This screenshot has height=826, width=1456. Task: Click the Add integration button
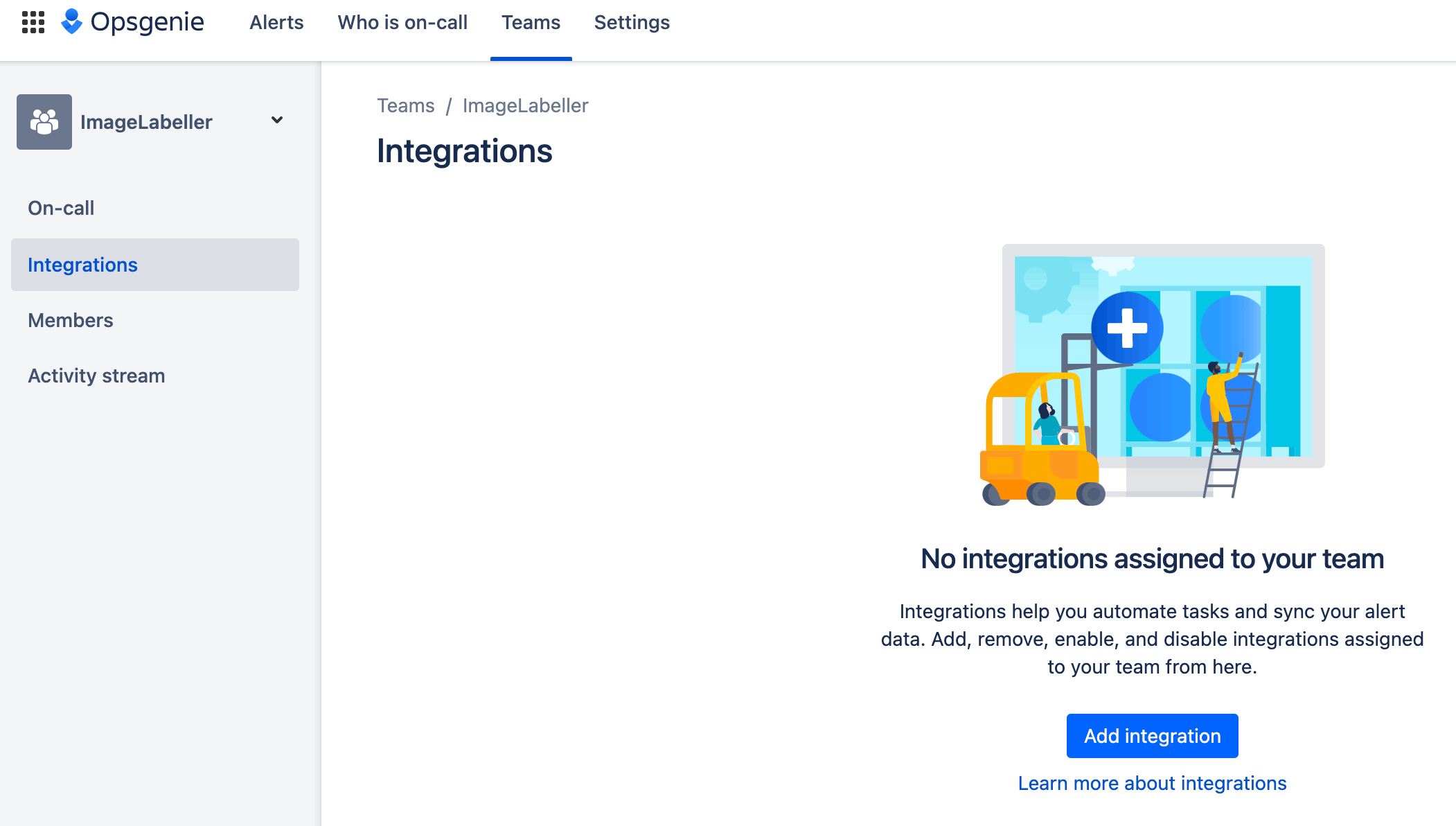[1152, 735]
